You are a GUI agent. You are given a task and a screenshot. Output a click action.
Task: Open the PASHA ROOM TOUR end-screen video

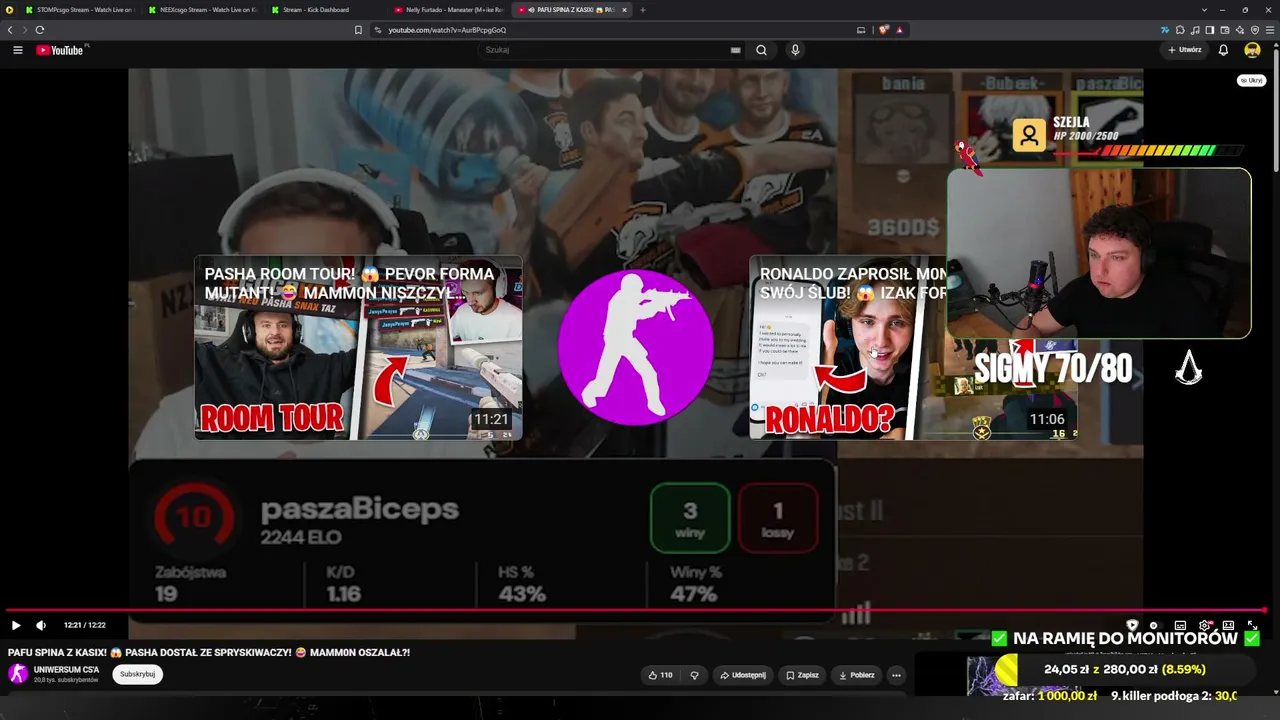point(358,348)
